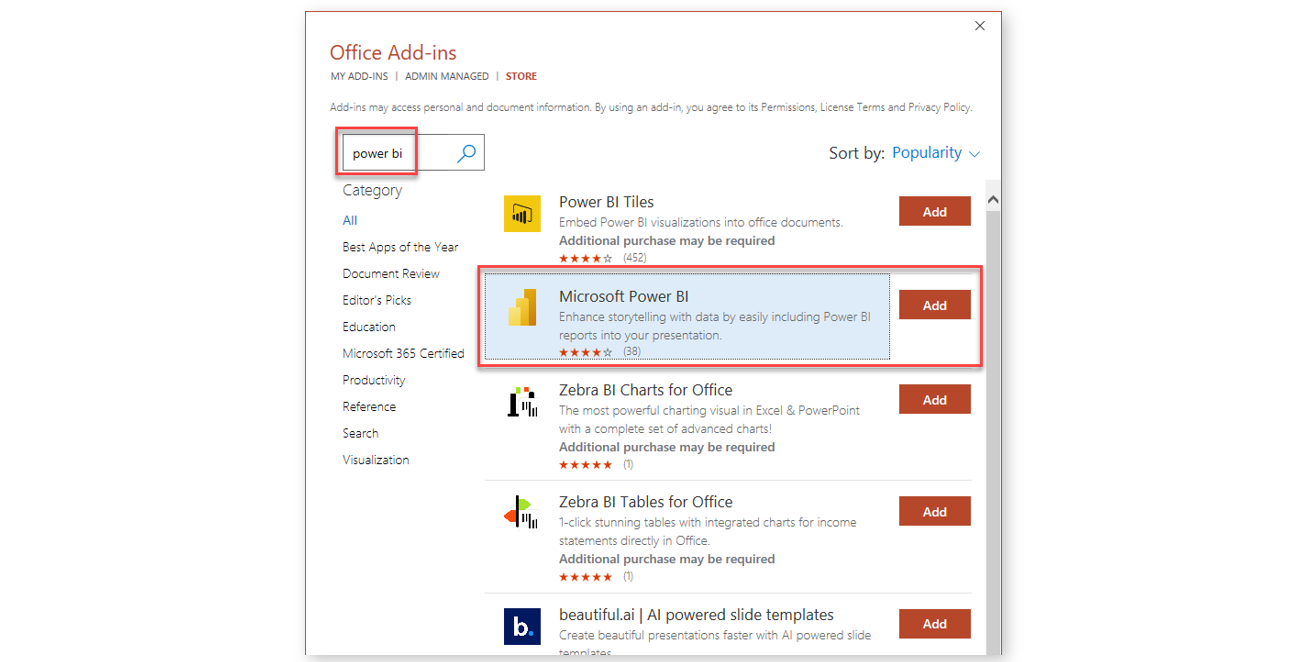Click the Zebra BI Charts icon
Image resolution: width=1311 pixels, height=662 pixels.
pos(522,401)
